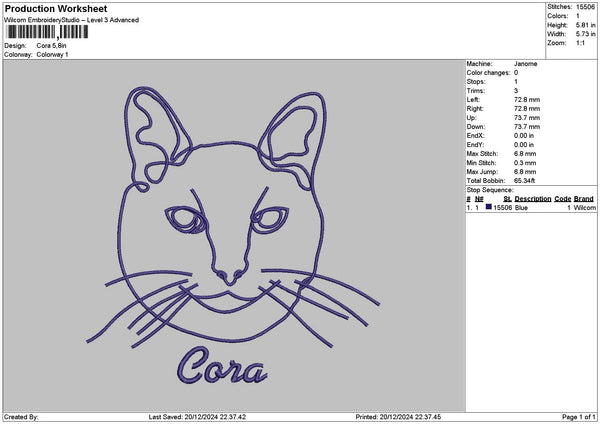Select the Blue thread row description
600x424 pixels.
coord(521,207)
